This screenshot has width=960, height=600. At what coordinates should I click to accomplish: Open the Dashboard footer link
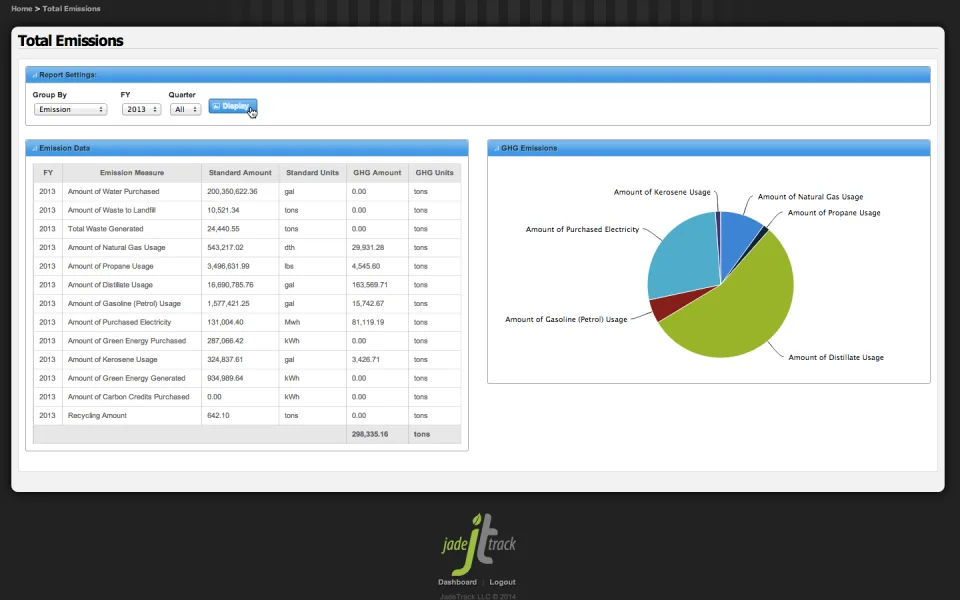click(x=457, y=582)
